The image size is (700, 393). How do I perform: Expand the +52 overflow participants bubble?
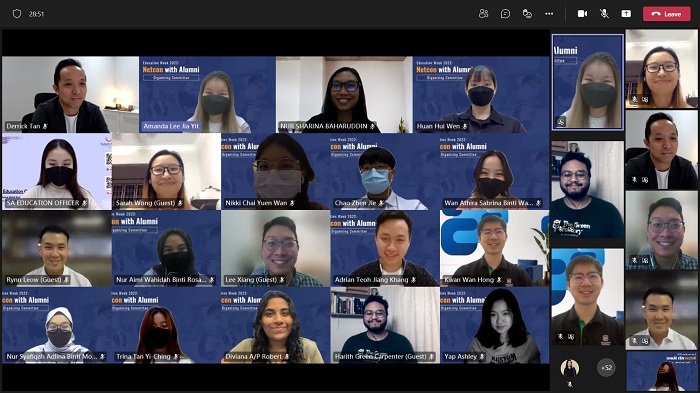(606, 368)
